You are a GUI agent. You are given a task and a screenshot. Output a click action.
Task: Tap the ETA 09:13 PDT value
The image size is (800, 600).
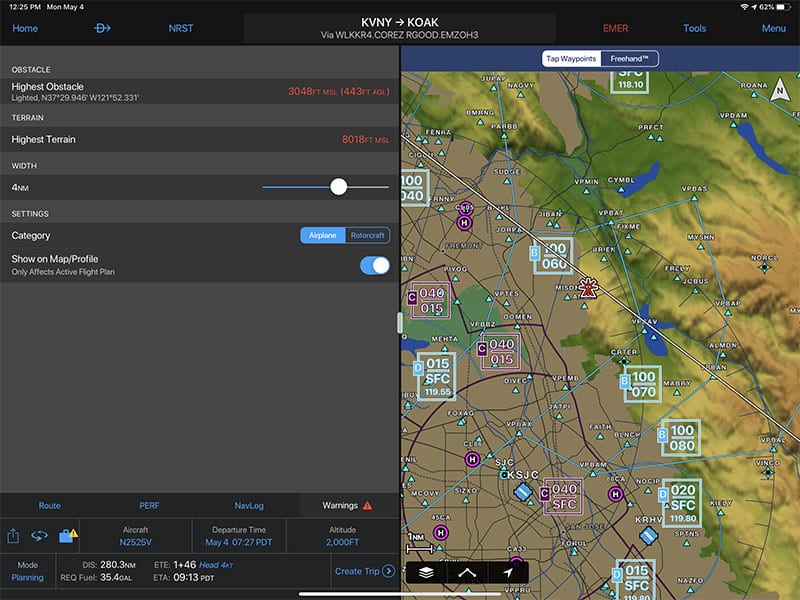click(x=193, y=578)
